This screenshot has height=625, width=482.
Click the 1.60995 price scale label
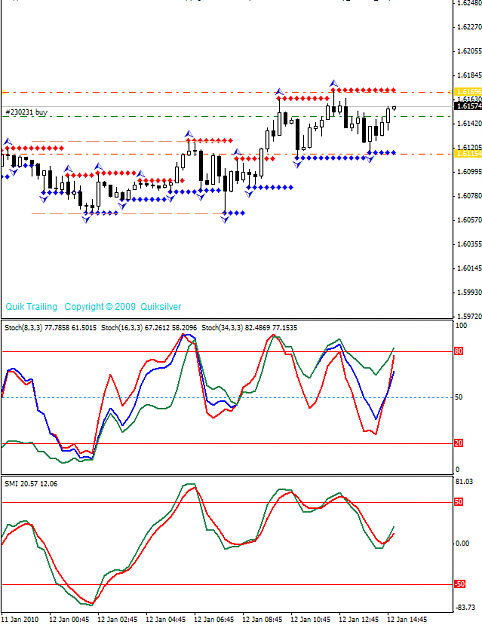pos(469,172)
